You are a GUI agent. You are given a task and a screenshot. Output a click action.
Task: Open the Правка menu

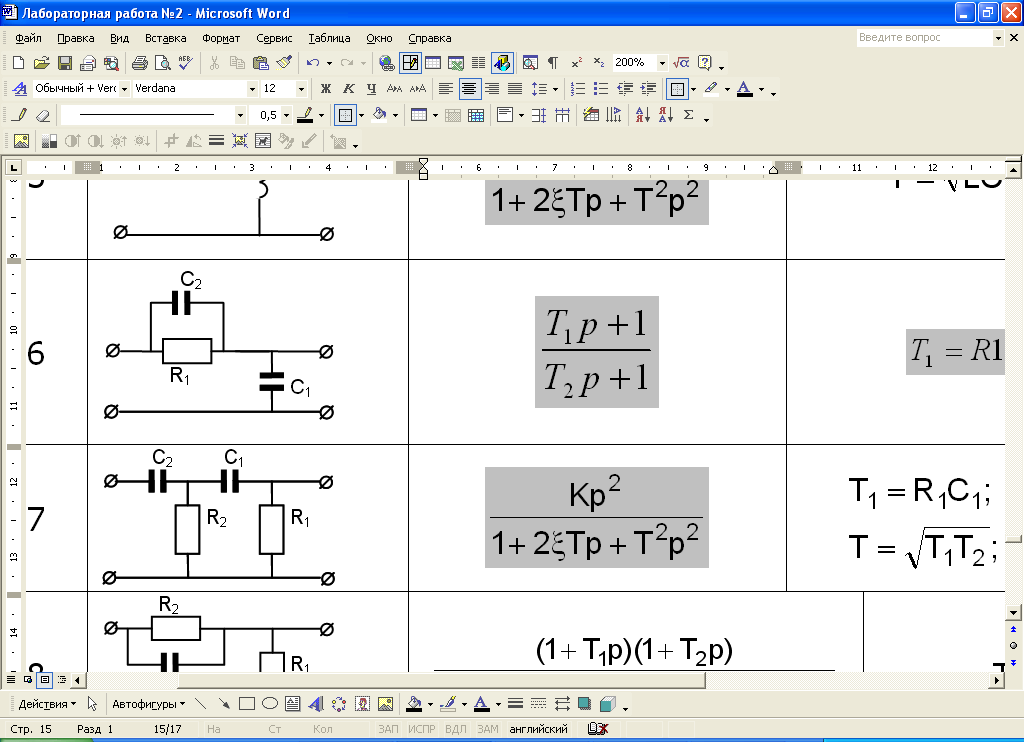pyautogui.click(x=76, y=38)
